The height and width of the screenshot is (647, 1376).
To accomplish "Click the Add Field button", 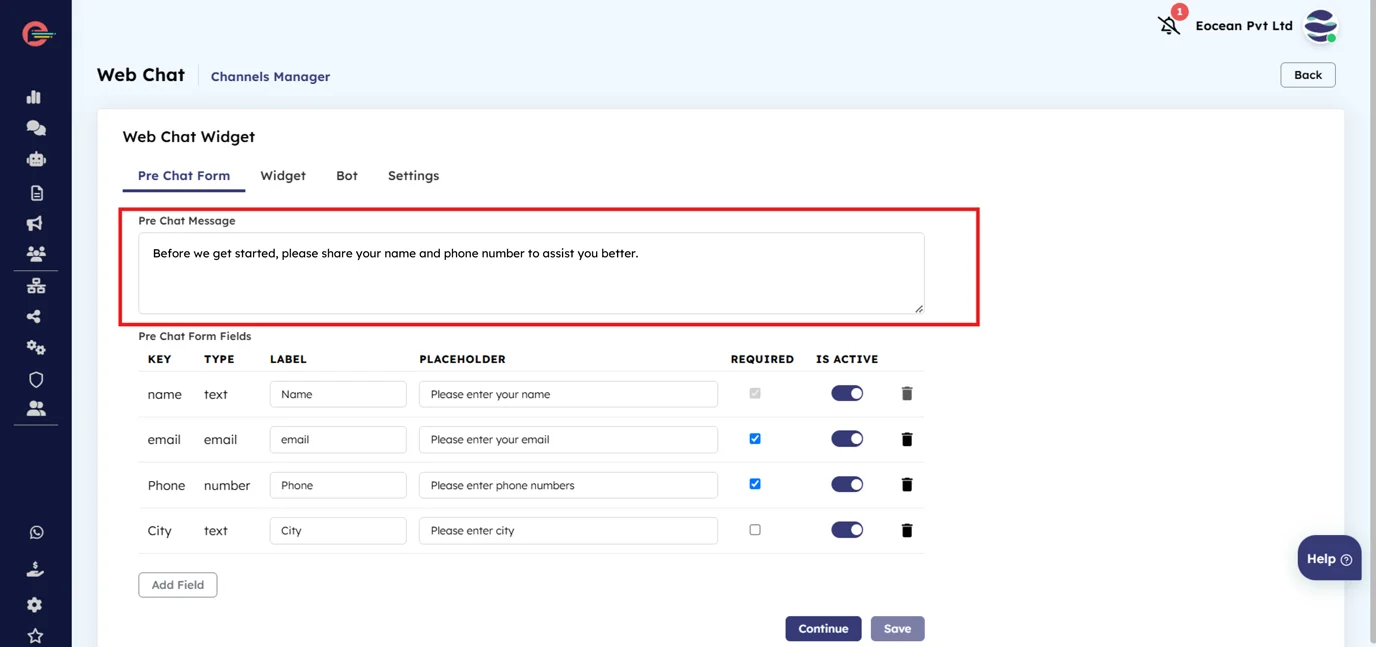I will point(178,585).
